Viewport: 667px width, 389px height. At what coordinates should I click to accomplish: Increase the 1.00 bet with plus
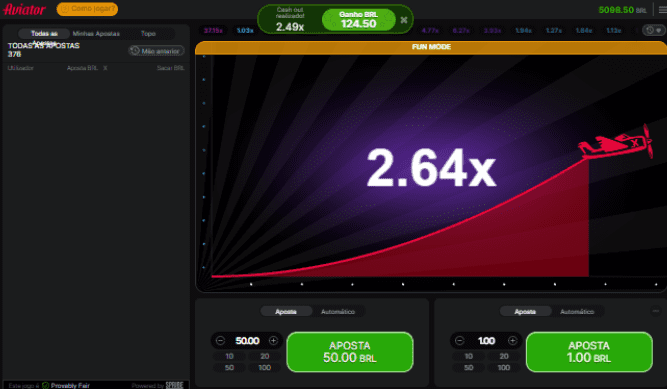point(513,340)
